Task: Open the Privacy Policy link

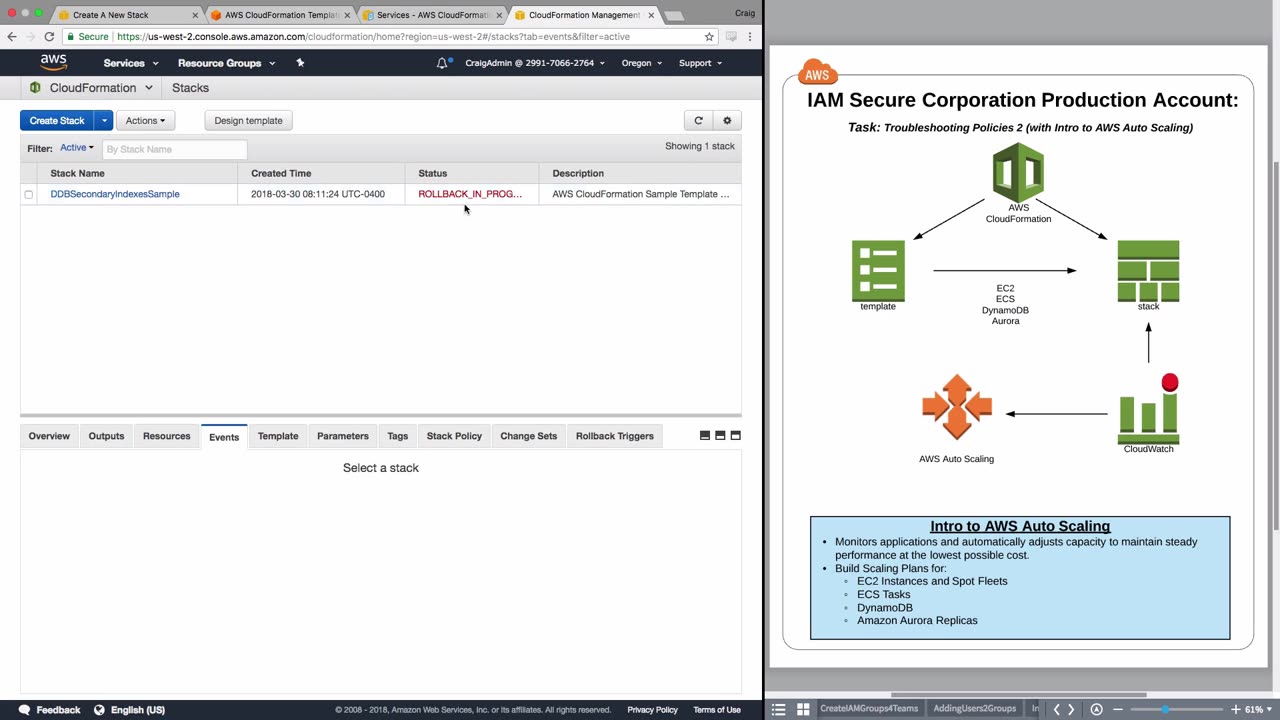Action: 653,710
